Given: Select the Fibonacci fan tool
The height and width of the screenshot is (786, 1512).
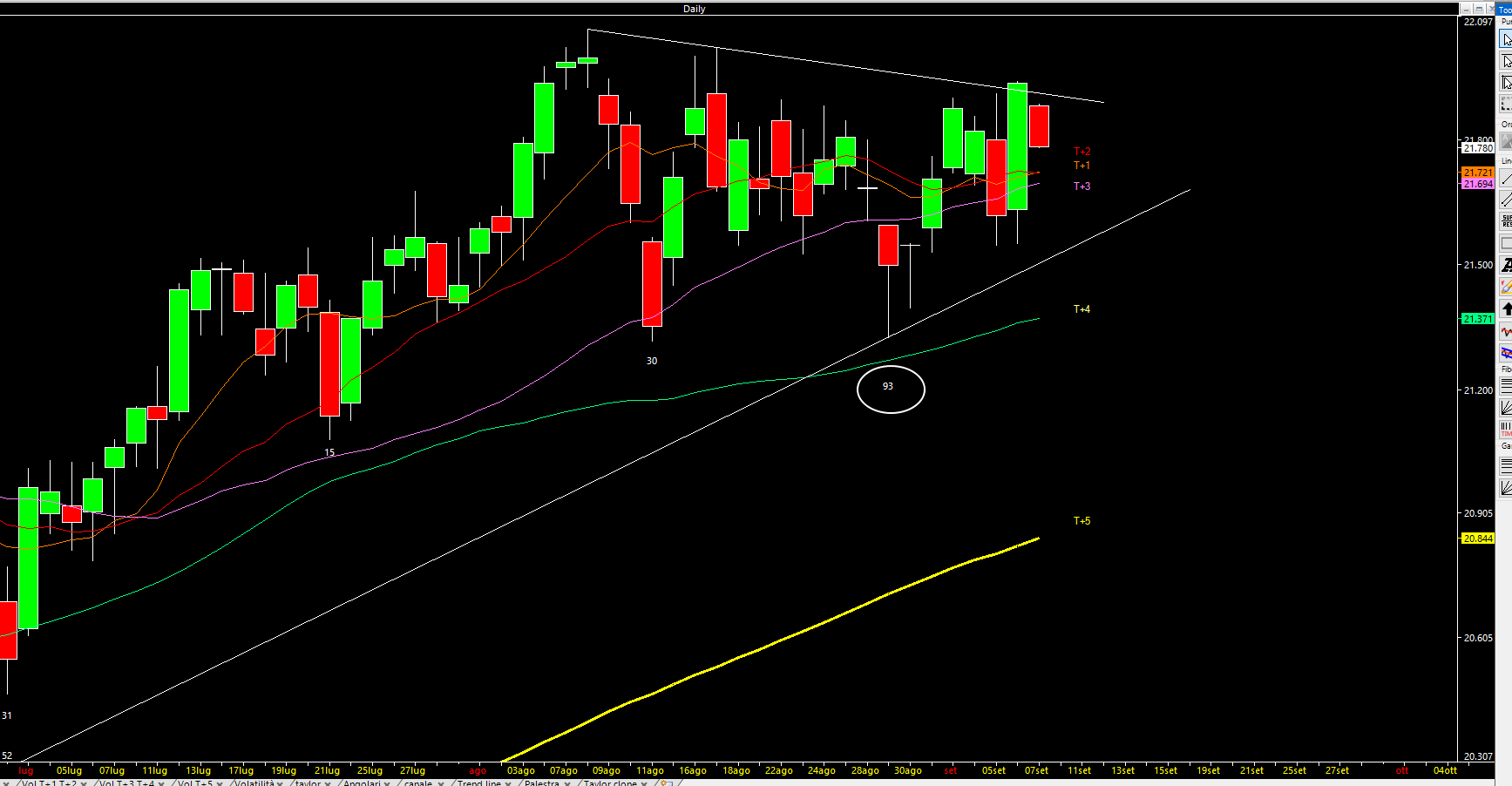Looking at the screenshot, I should (x=1506, y=407).
